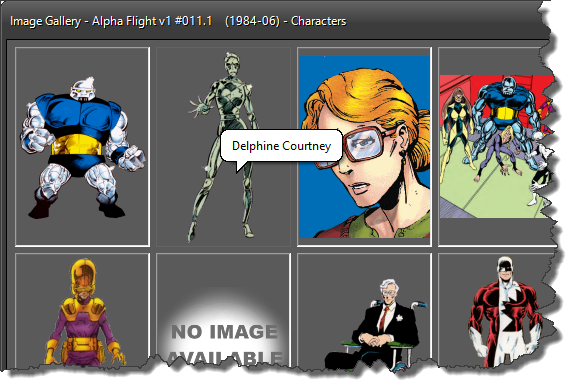
Task: Open the red and white maple leaf hero thumbnail
Action: 498,311
